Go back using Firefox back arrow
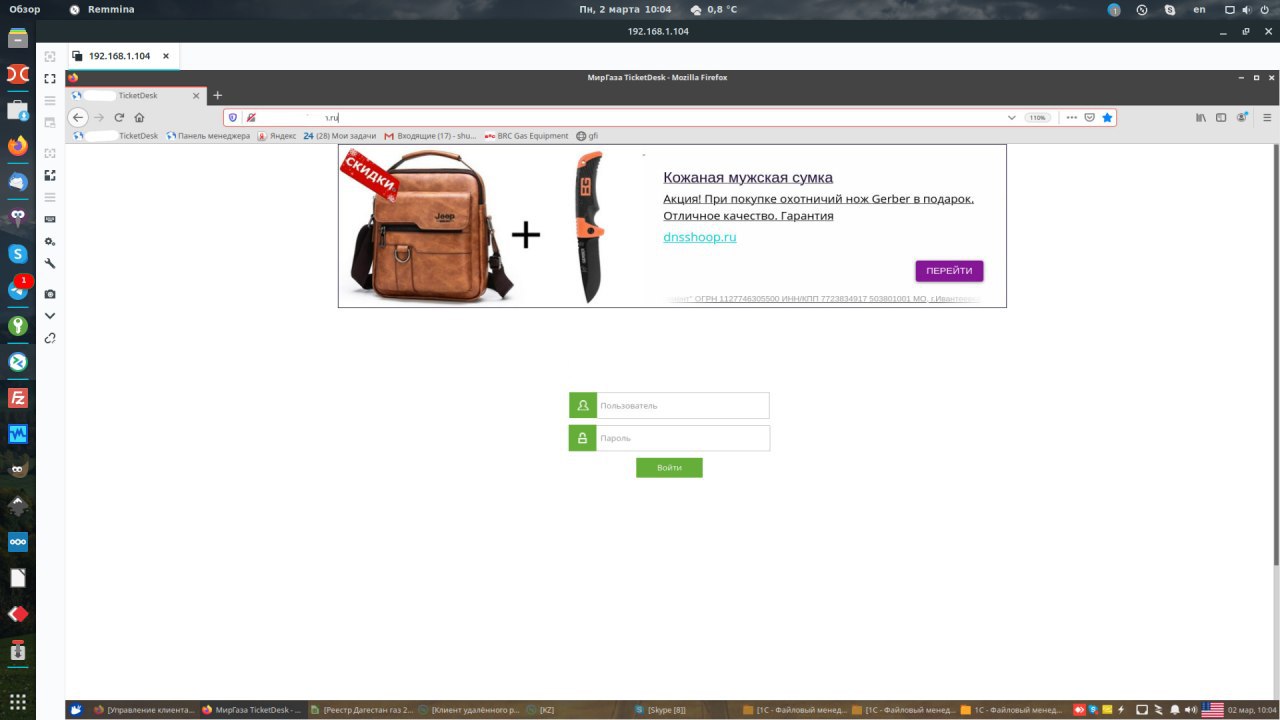 pyautogui.click(x=78, y=117)
